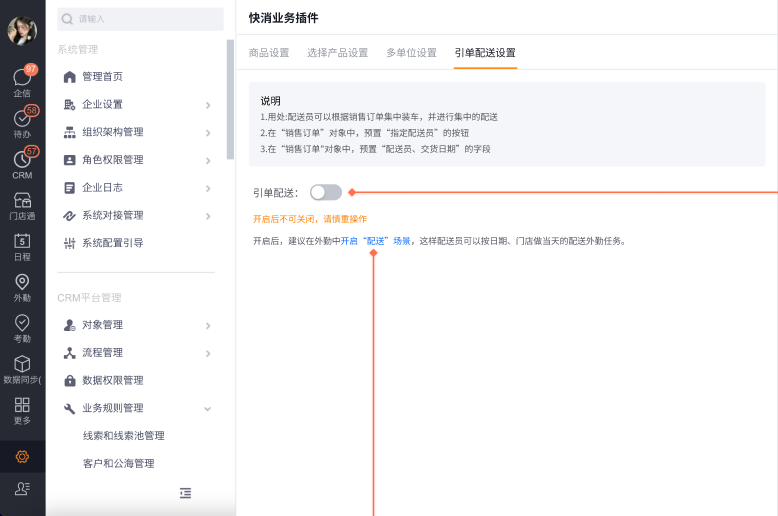
Task: Open 企信 messaging icon
Action: tap(22, 77)
